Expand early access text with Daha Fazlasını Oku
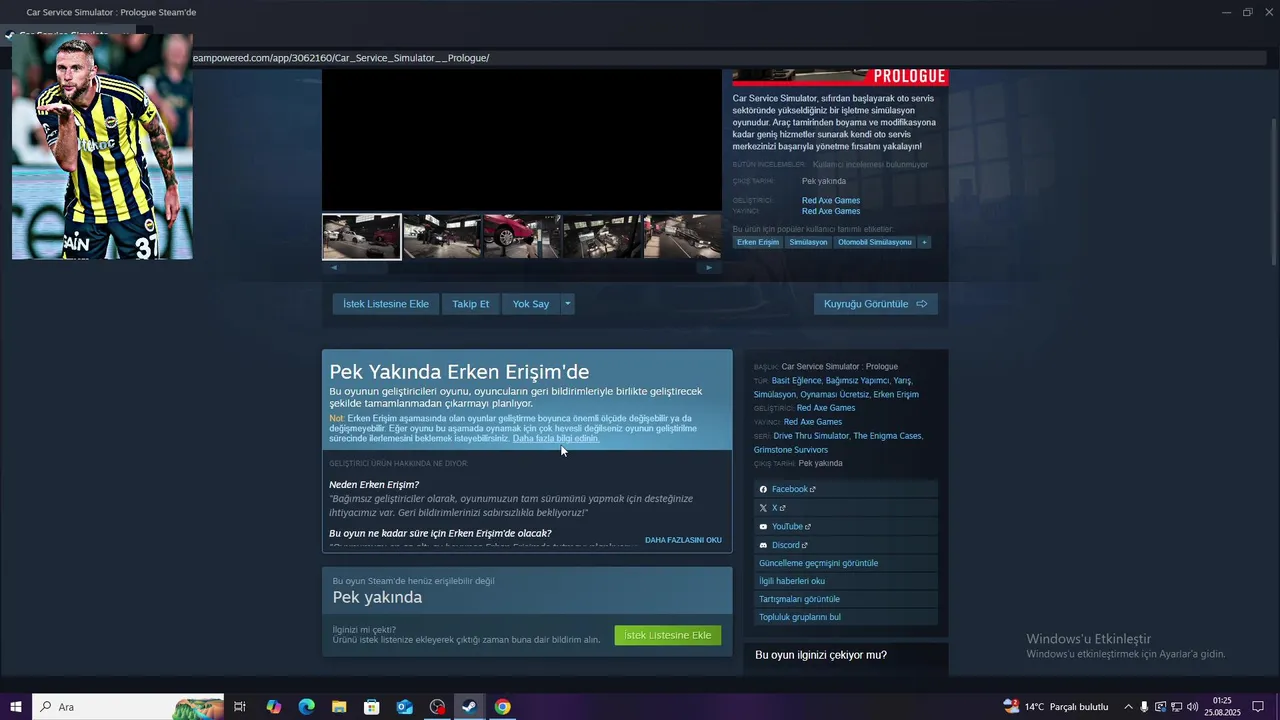Image resolution: width=1280 pixels, height=720 pixels. point(683,540)
